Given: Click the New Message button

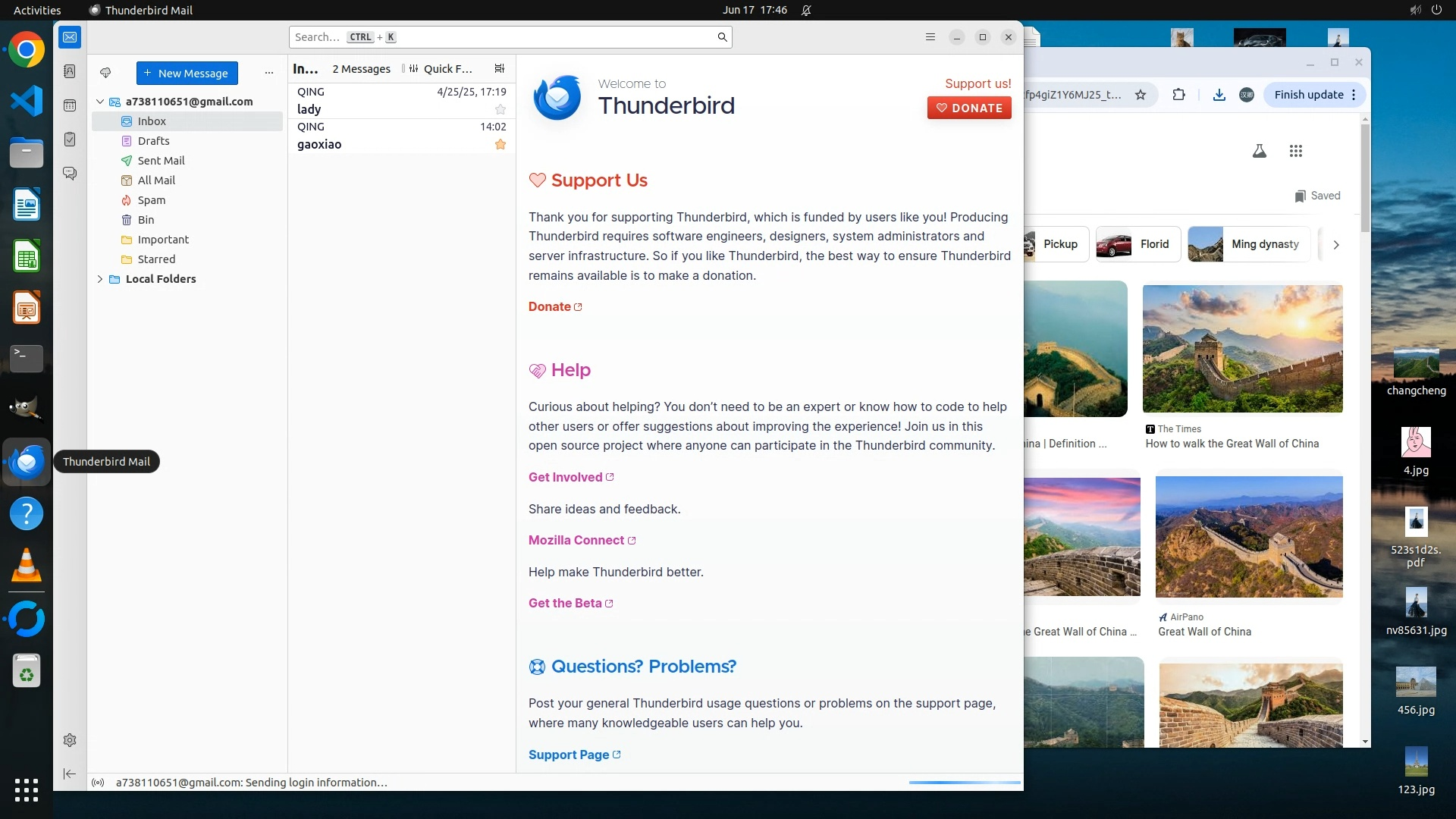Looking at the screenshot, I should pyautogui.click(x=187, y=73).
